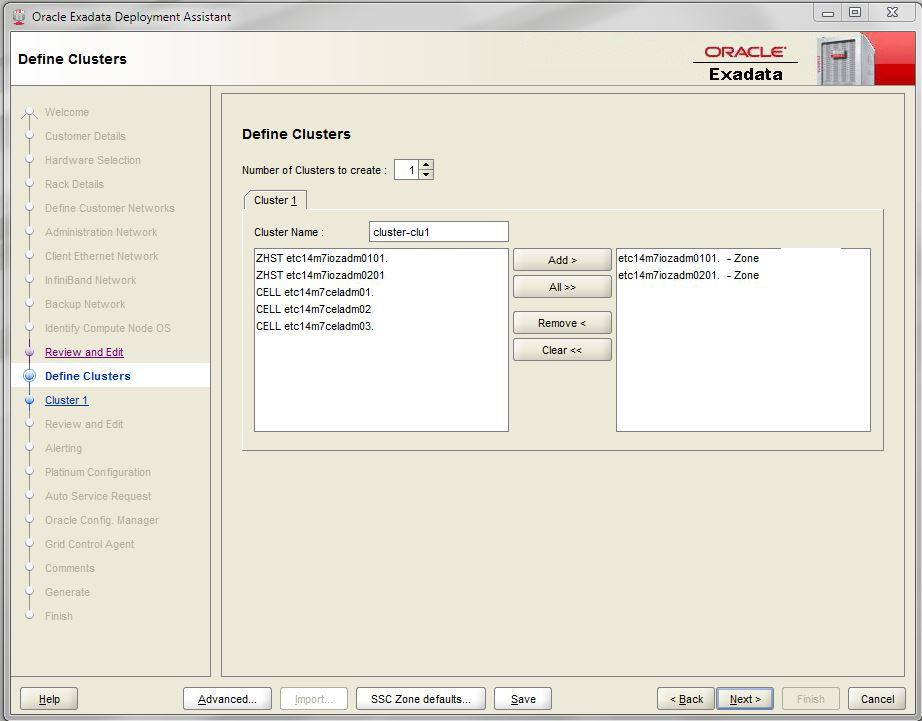Screen dimensions: 922x721
Task: Click the Exadata rack image in header
Action: click(x=844, y=60)
